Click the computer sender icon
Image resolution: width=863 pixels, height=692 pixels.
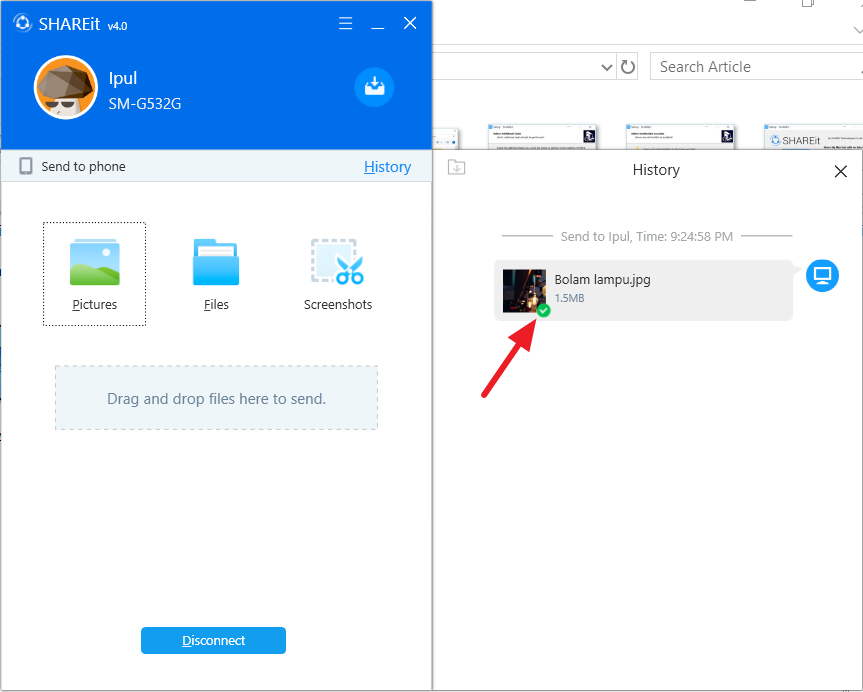822,275
